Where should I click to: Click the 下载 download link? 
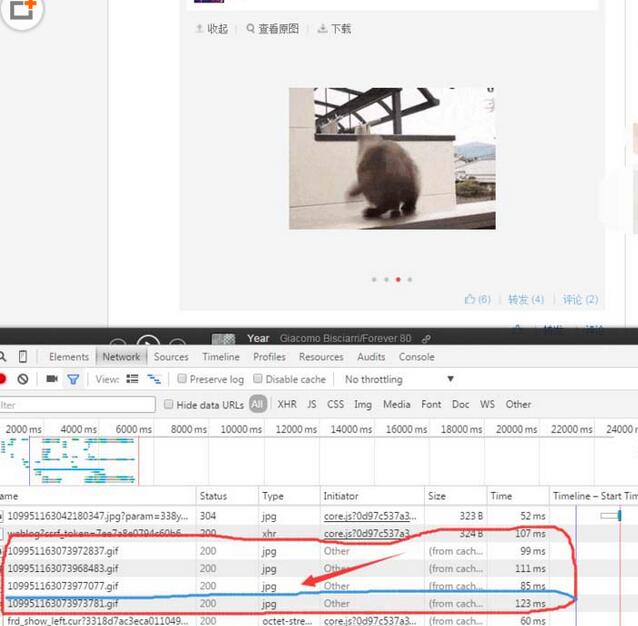coord(335,29)
